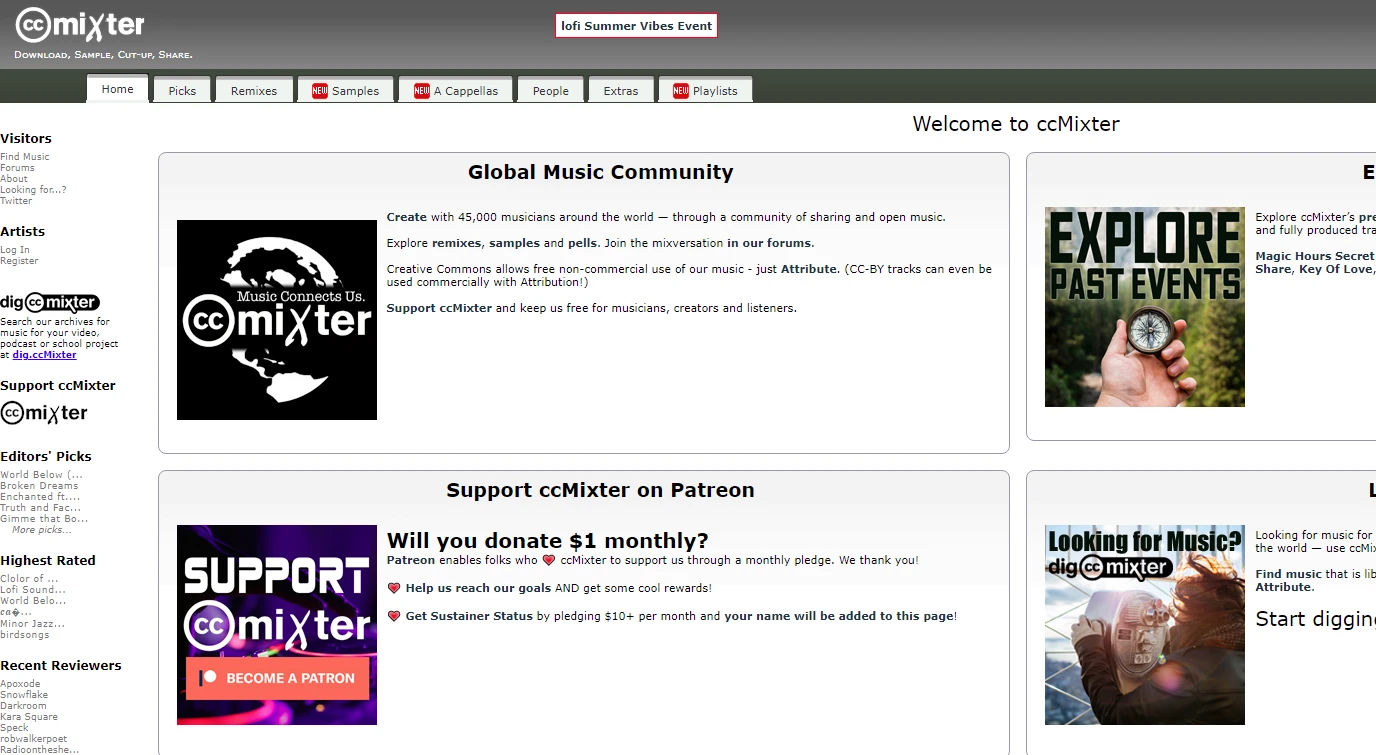
Task: Click the Become a Patron button
Action: [x=277, y=678]
